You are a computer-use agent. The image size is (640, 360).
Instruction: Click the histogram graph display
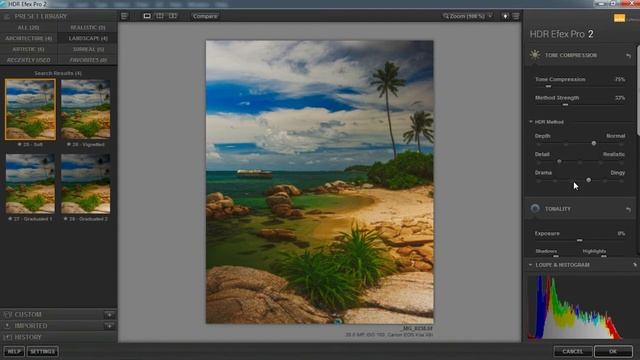(x=575, y=307)
